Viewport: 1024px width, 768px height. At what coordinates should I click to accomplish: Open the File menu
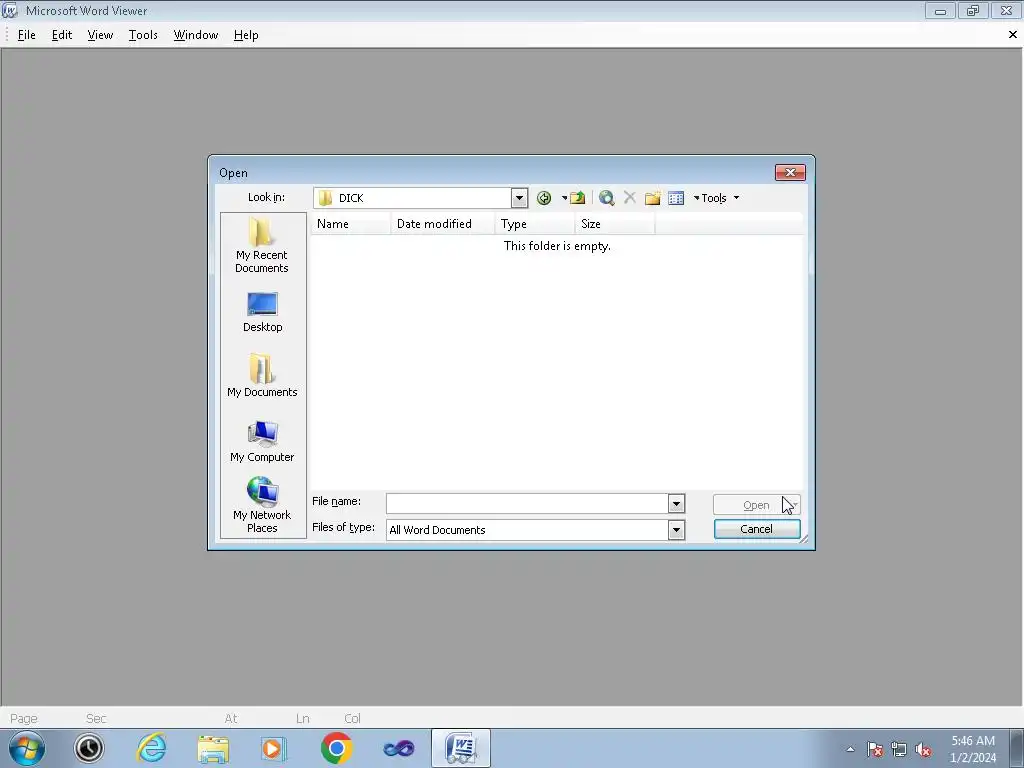click(x=27, y=35)
